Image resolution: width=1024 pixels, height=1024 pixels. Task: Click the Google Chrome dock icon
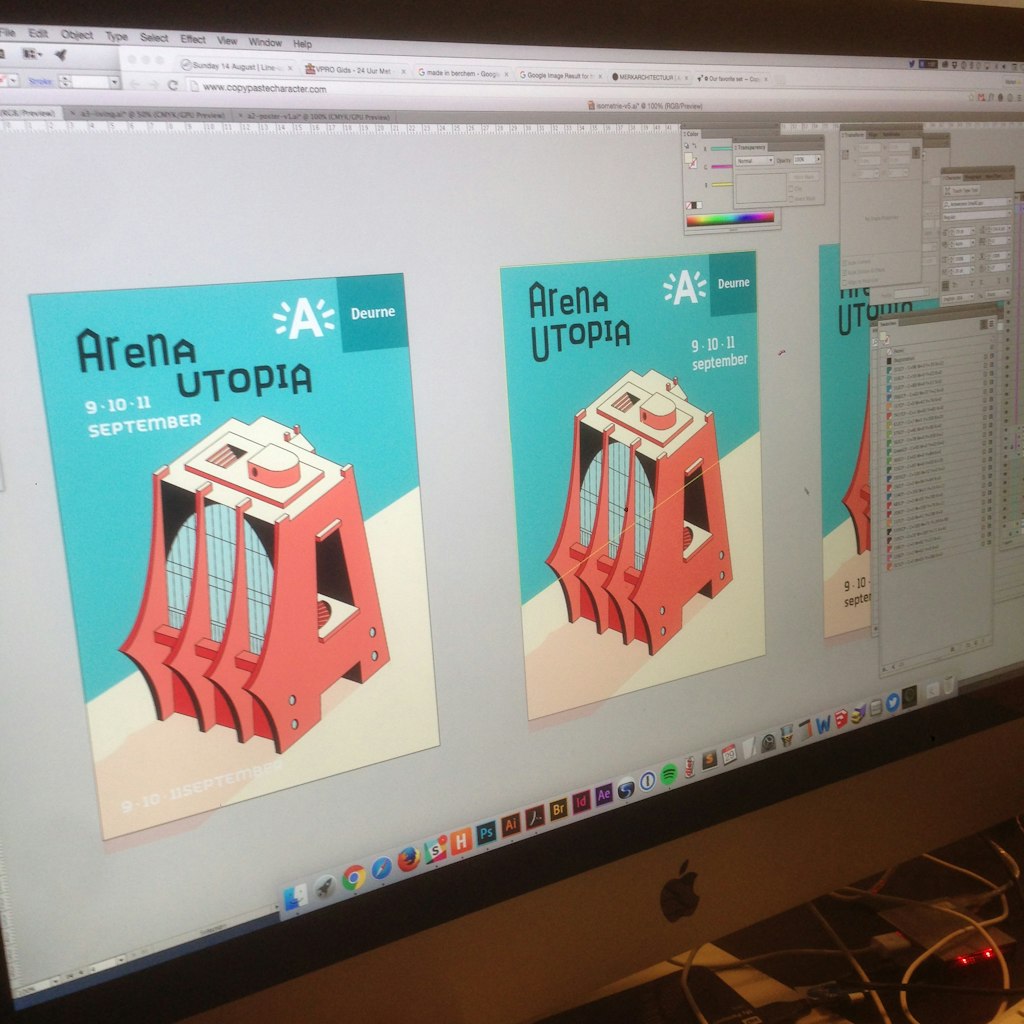tap(353, 877)
